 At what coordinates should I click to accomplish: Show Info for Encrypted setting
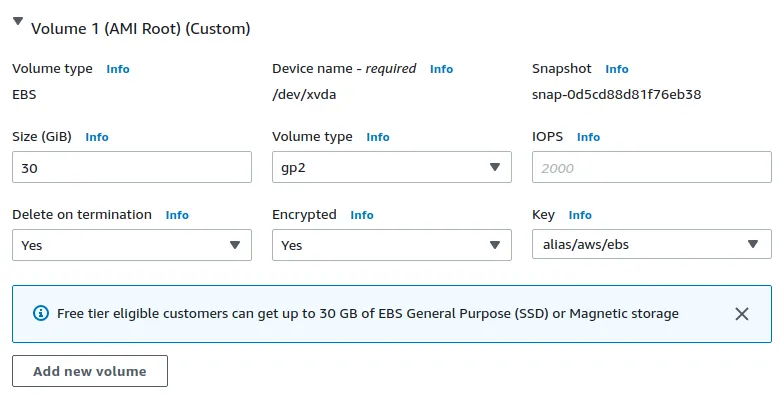click(x=362, y=215)
